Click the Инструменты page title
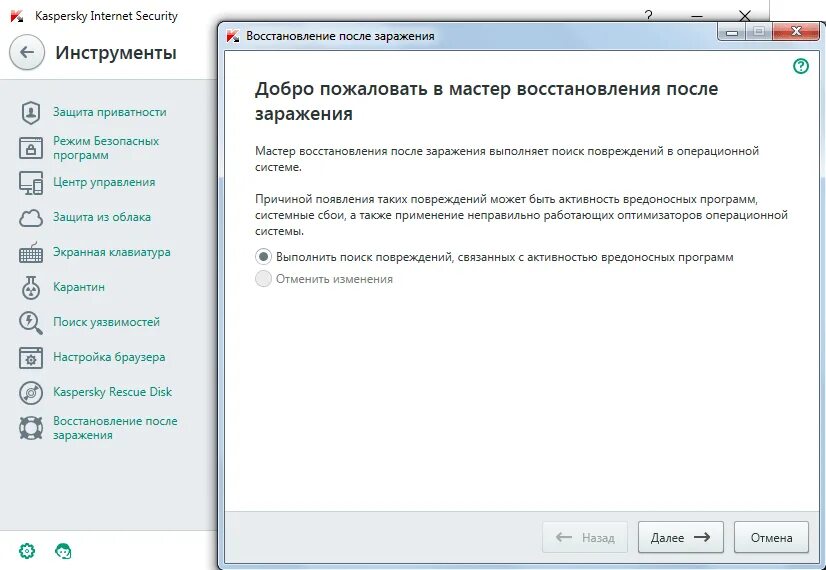 tap(116, 53)
